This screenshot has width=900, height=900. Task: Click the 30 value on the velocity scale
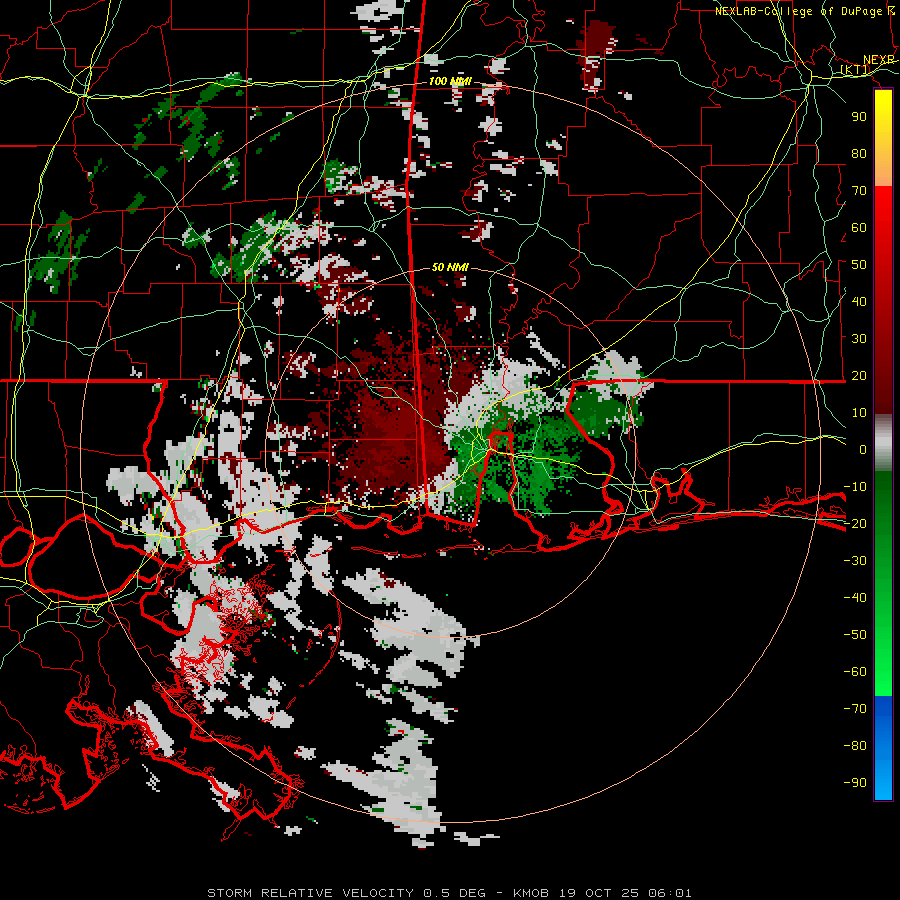(x=859, y=339)
